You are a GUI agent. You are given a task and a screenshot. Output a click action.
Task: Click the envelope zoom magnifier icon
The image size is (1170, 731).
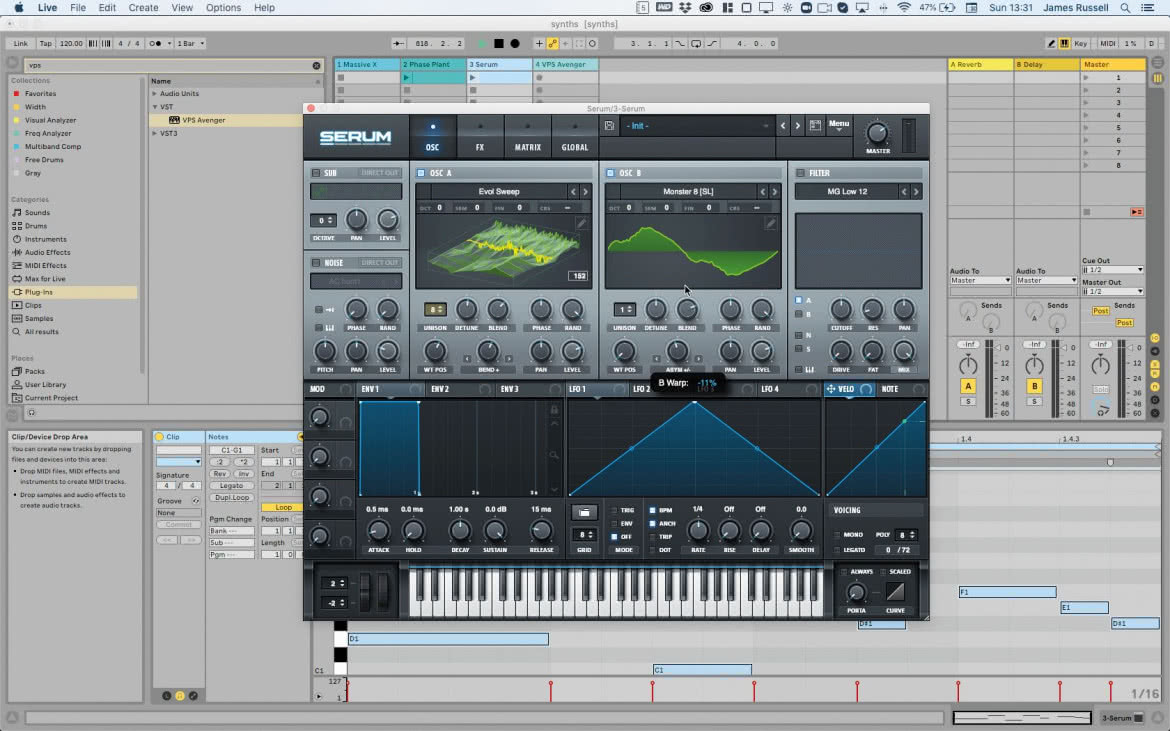(x=554, y=455)
